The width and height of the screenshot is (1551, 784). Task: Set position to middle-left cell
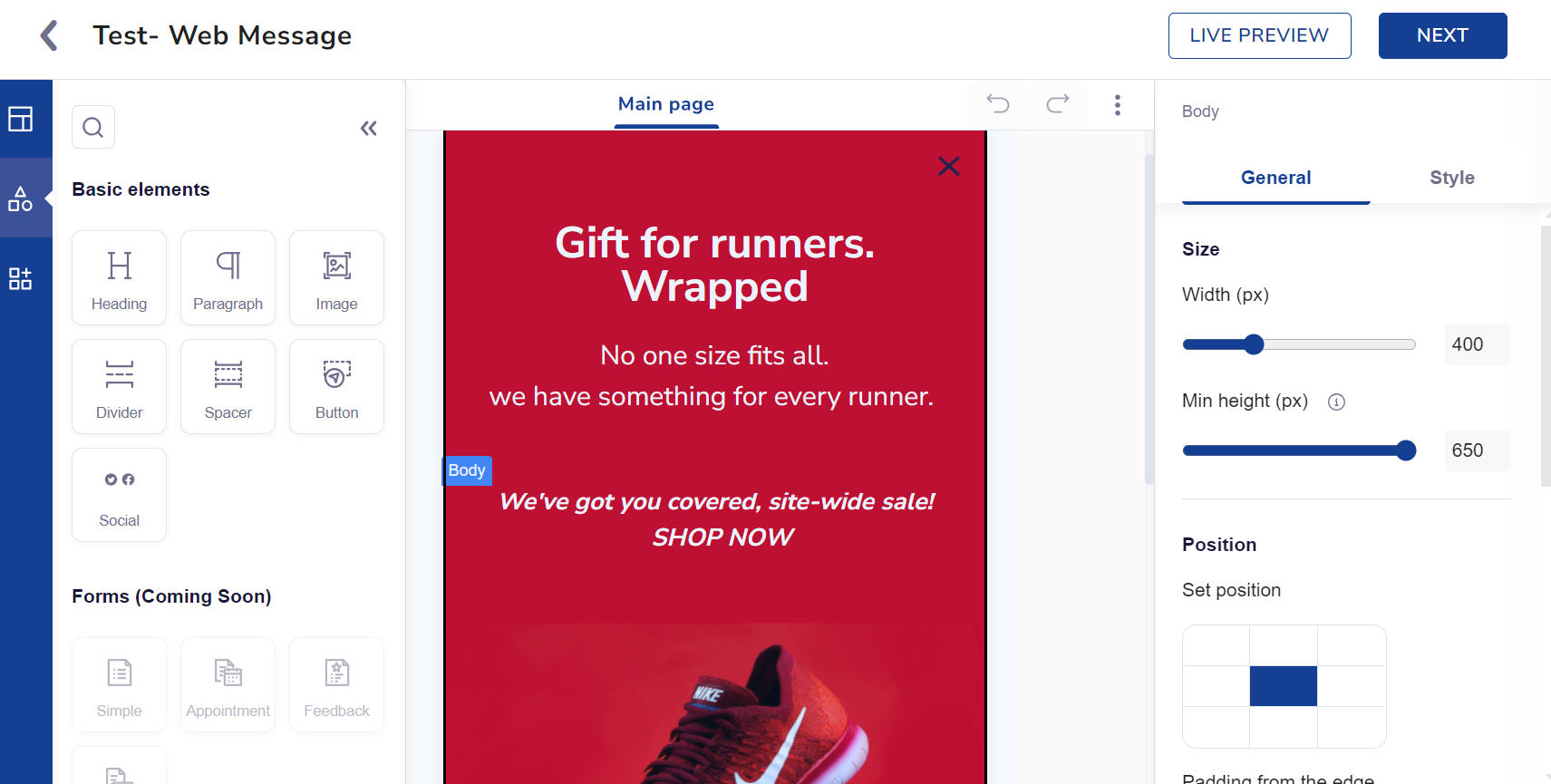pos(1216,686)
